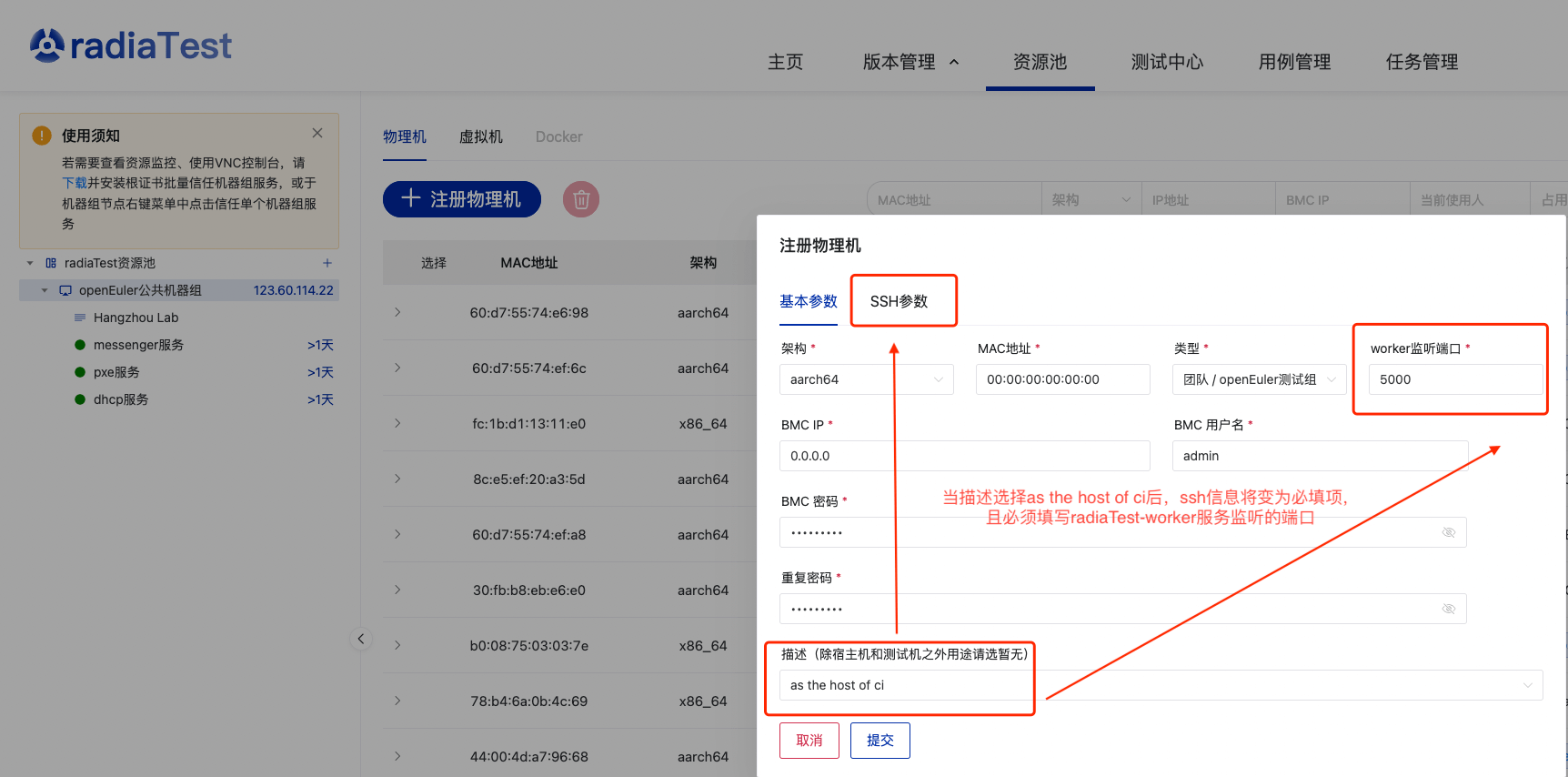Click the 提交 button
Viewport: 1568px width, 777px height.
pyautogui.click(x=879, y=741)
